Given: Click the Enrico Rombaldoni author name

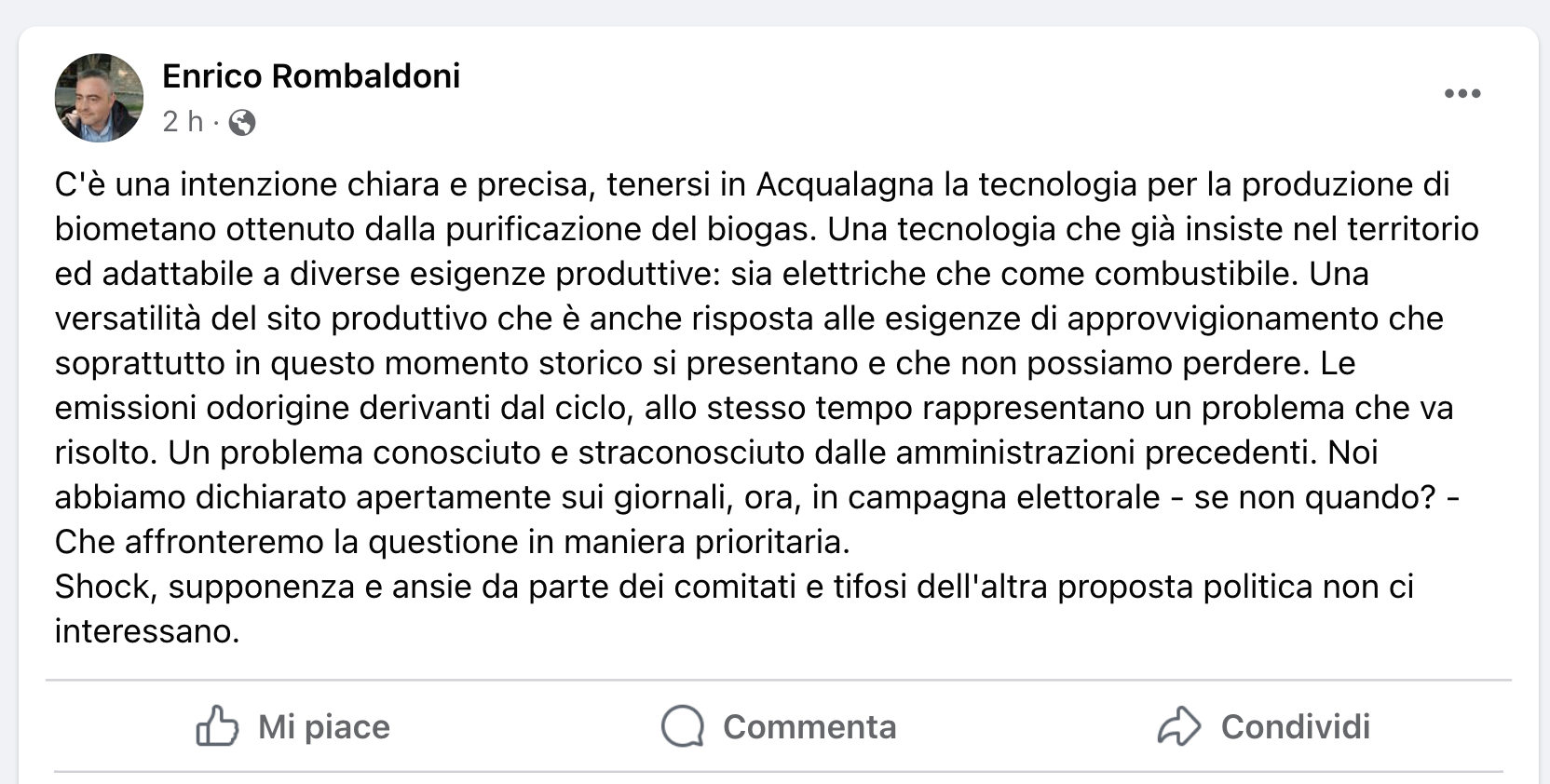Looking at the screenshot, I should 311,76.
